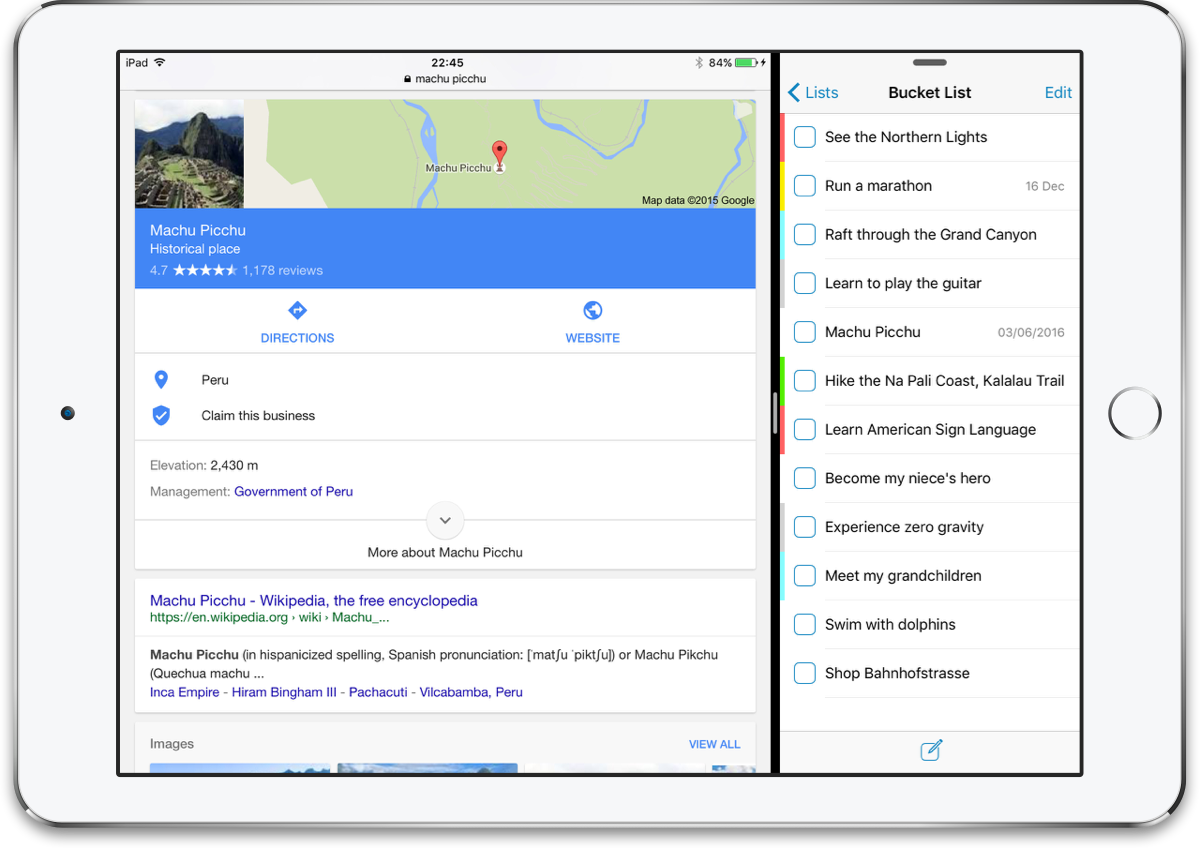The height and width of the screenshot is (848, 1200).
Task: Tap the WEBSITE label
Action: pyautogui.click(x=593, y=338)
